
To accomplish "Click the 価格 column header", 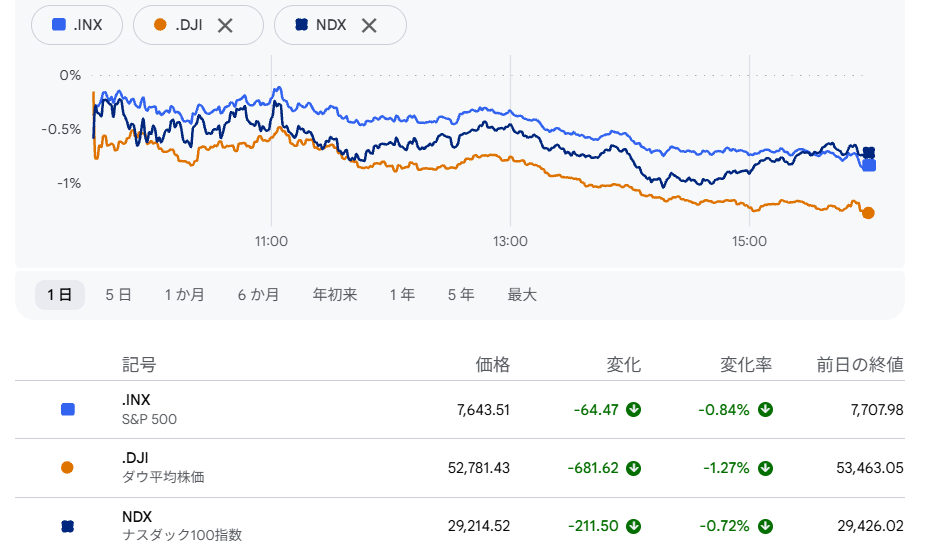I will [493, 365].
